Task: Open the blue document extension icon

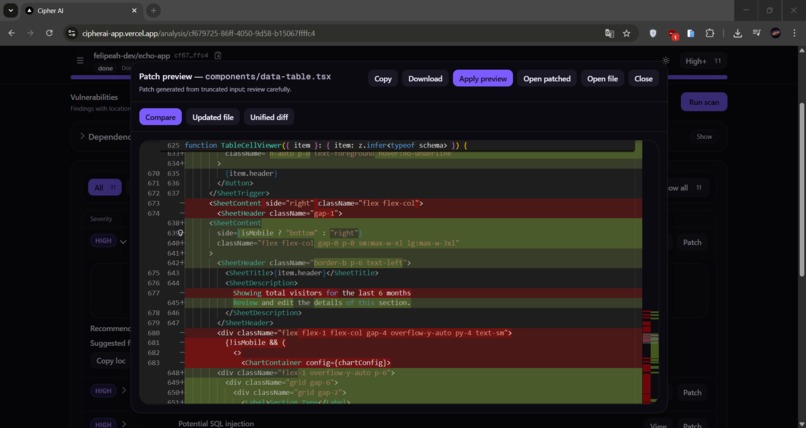Action: click(x=691, y=33)
